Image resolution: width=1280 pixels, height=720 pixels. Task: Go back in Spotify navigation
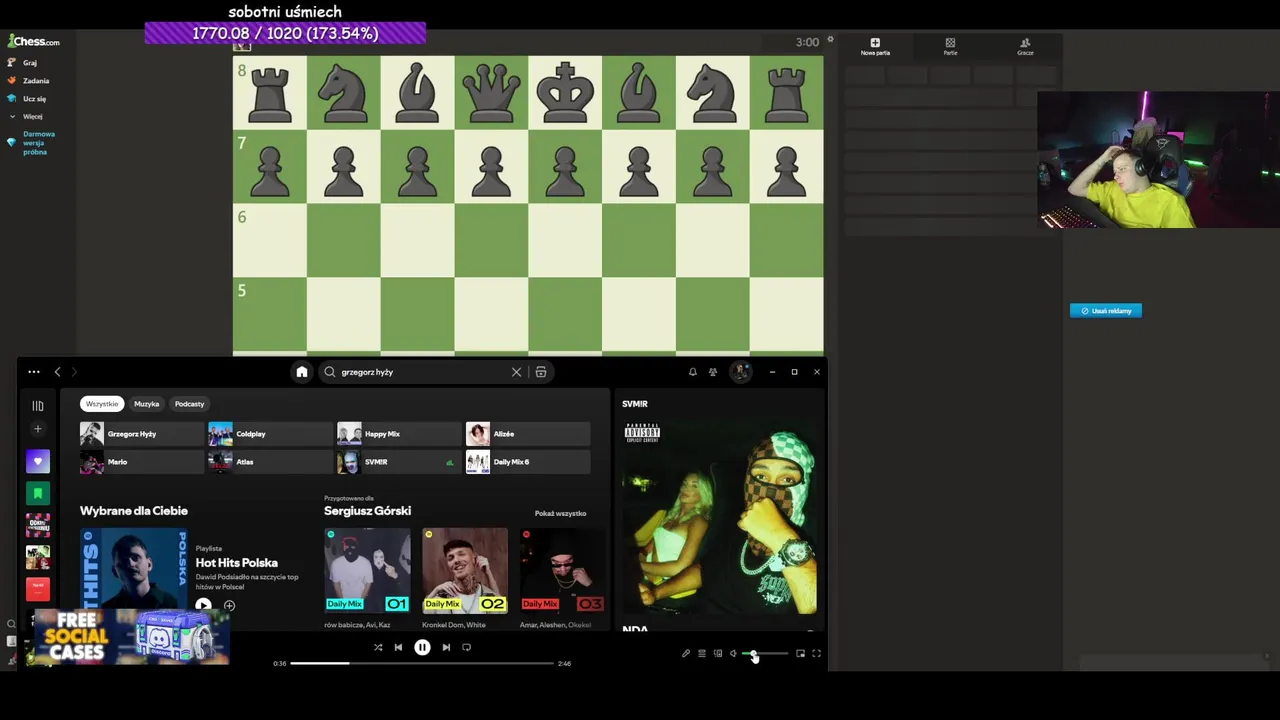(57, 372)
